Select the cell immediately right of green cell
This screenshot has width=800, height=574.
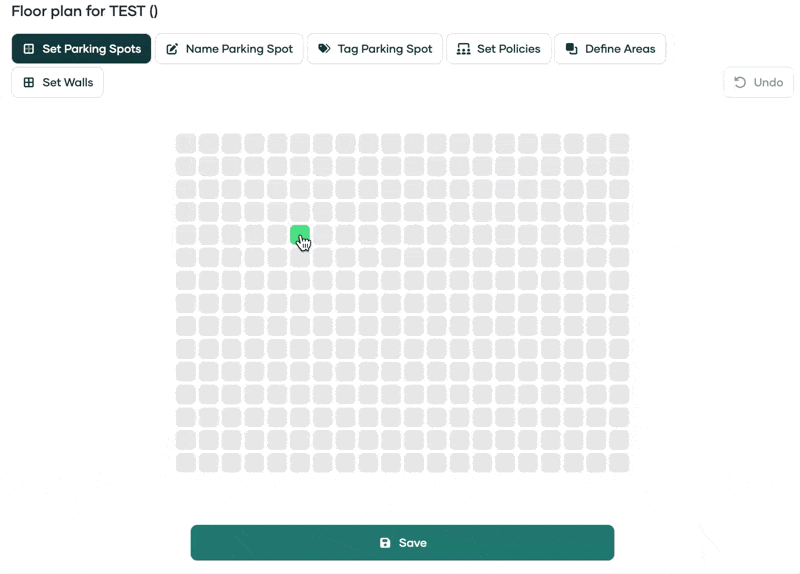322,235
